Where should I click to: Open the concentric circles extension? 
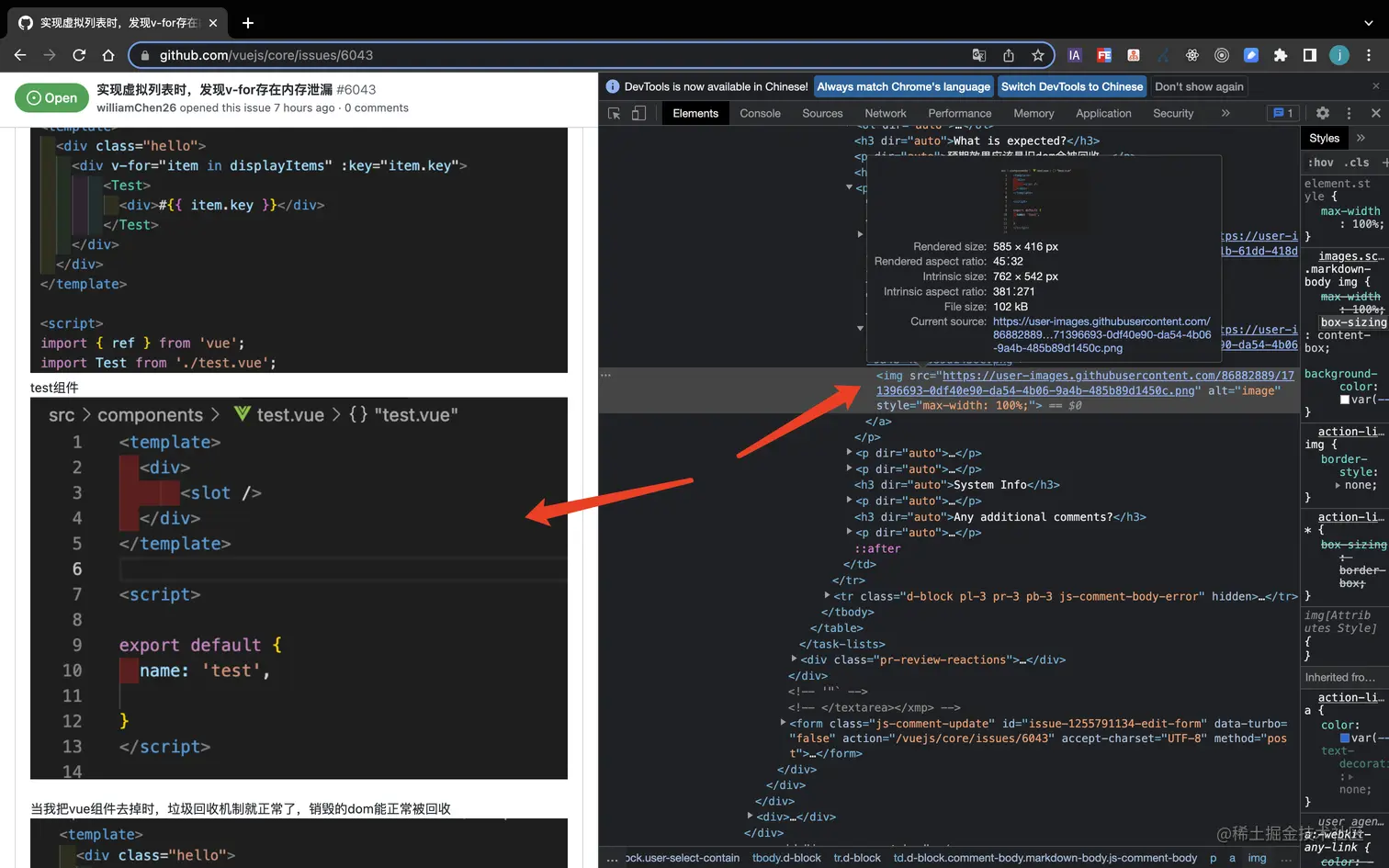point(1222,55)
